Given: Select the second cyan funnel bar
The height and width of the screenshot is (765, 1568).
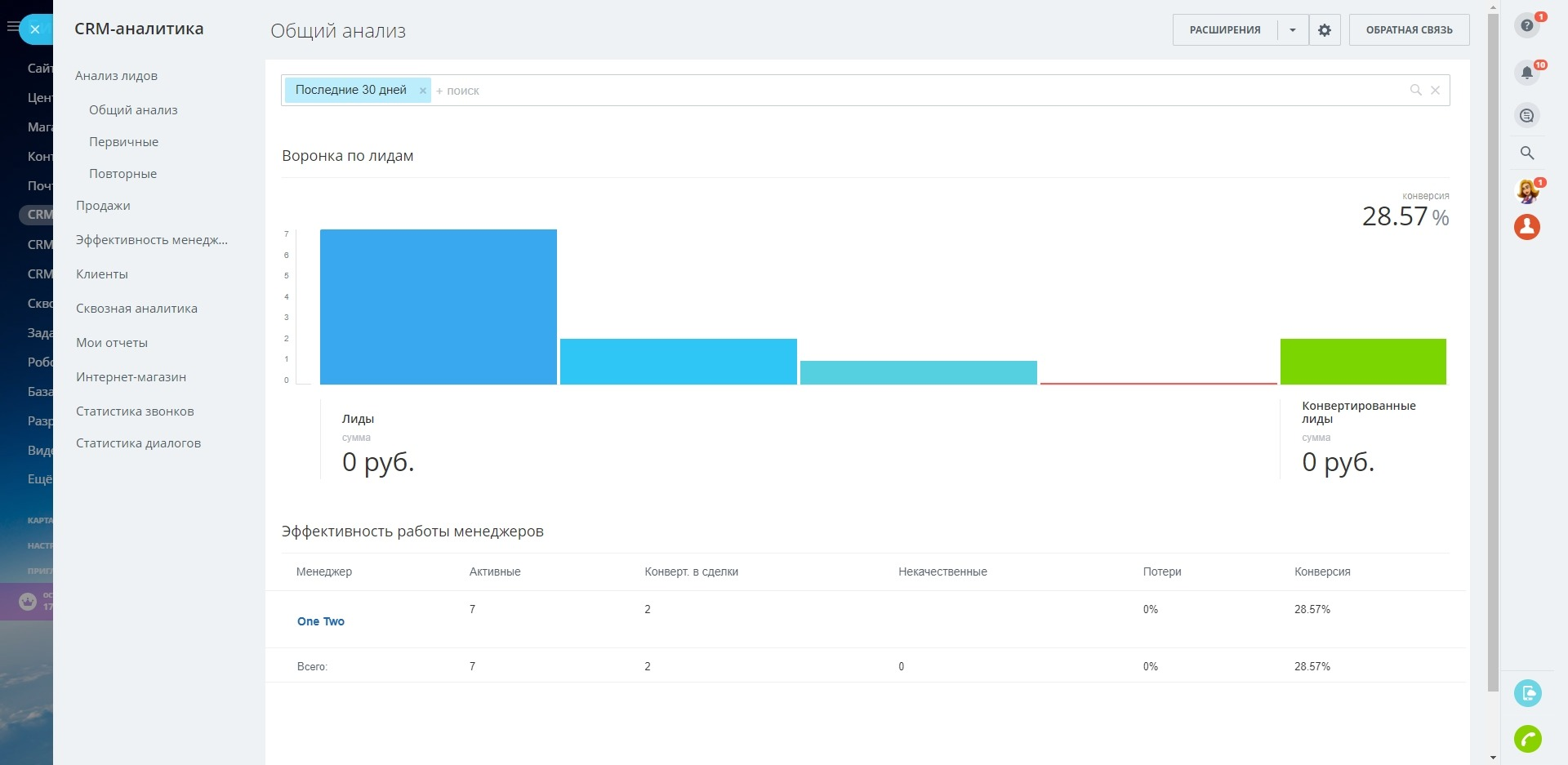Looking at the screenshot, I should coord(679,362).
